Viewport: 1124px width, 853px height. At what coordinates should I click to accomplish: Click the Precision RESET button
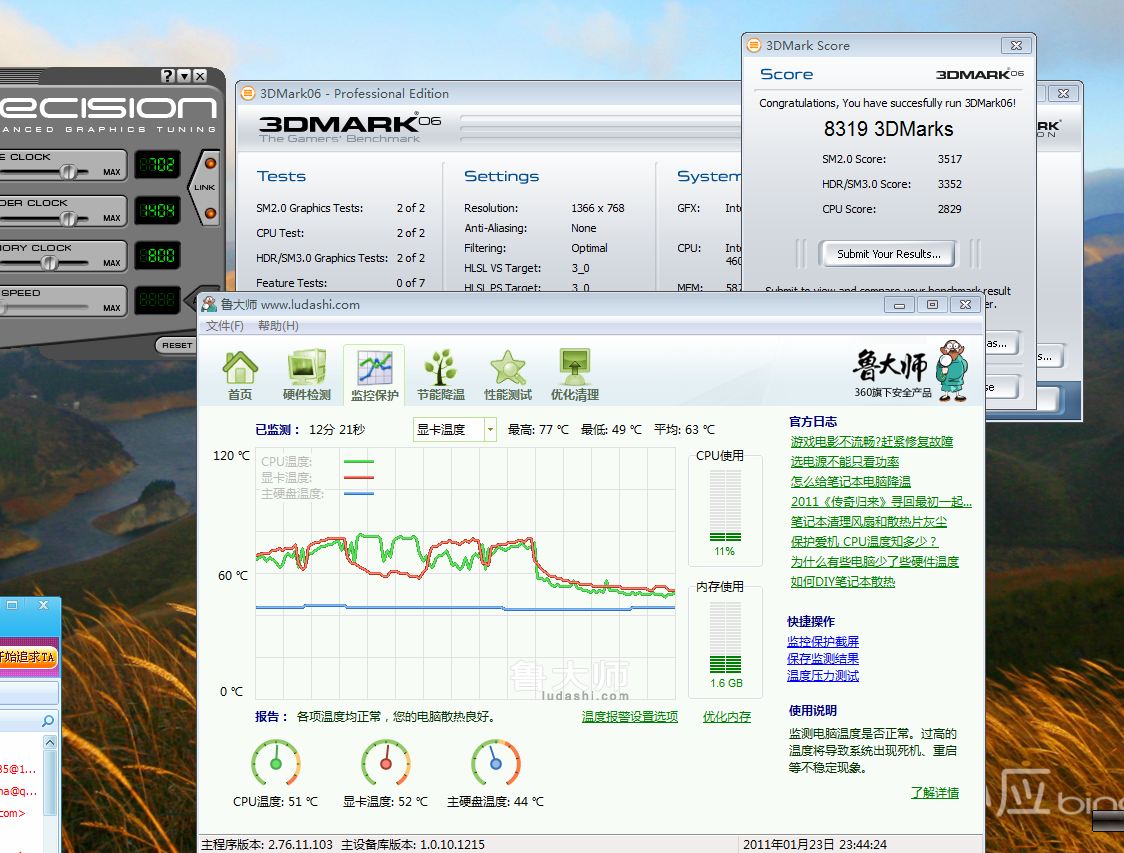point(177,346)
